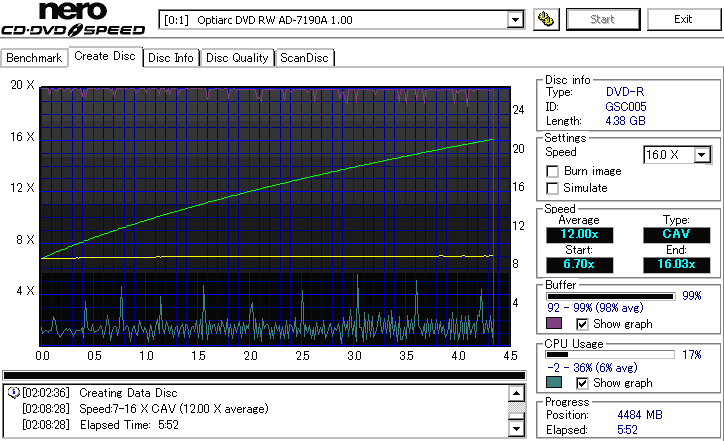Expand the Optiarc DVD RW drive dropdown
Screen dimensions: 724x441
[x=515, y=20]
